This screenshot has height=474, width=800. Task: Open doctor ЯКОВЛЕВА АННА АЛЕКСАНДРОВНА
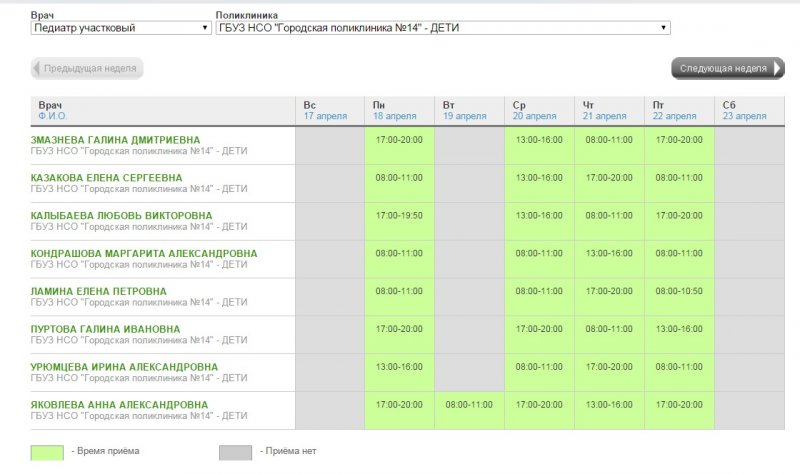click(119, 404)
